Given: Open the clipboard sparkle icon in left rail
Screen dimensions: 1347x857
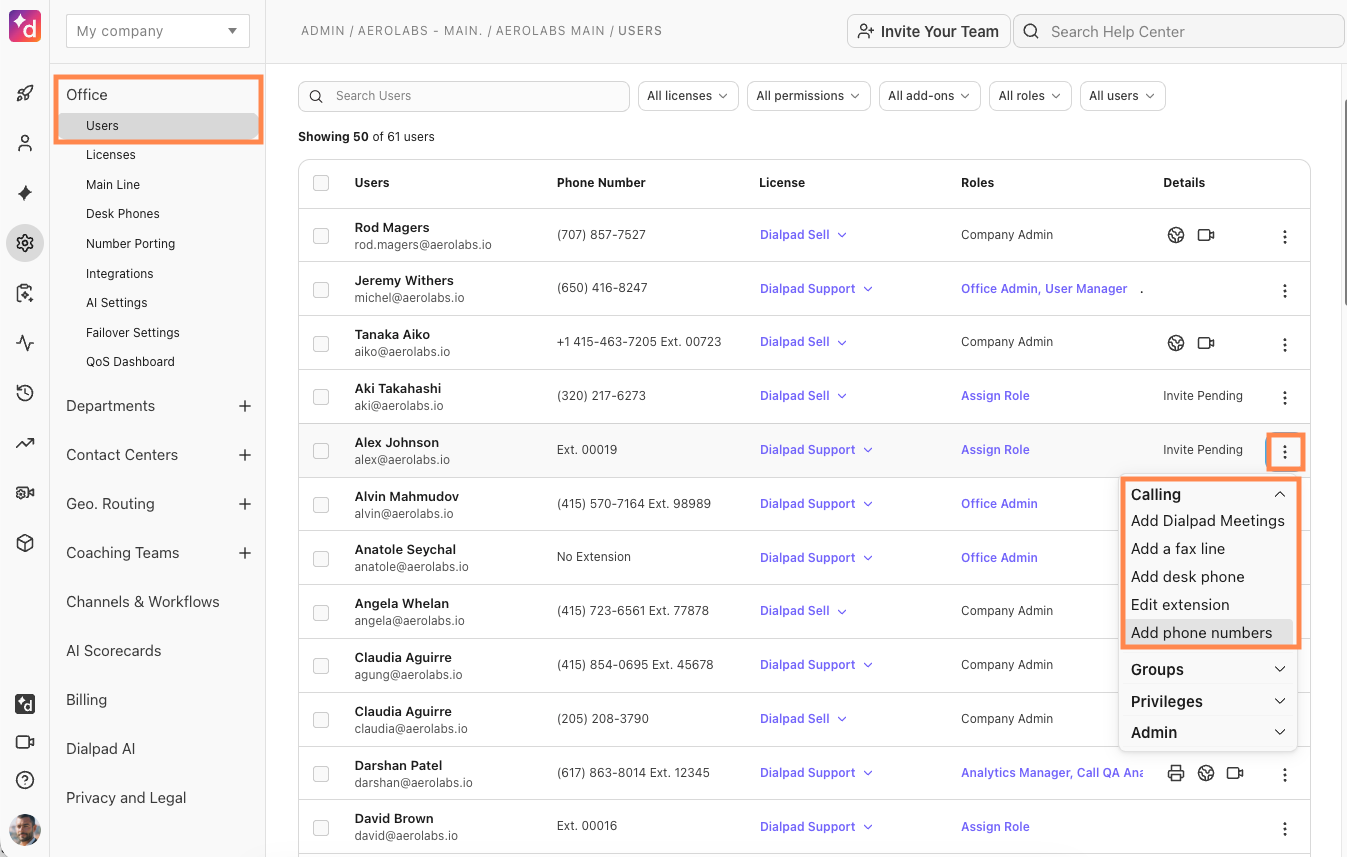Looking at the screenshot, I should (25, 293).
